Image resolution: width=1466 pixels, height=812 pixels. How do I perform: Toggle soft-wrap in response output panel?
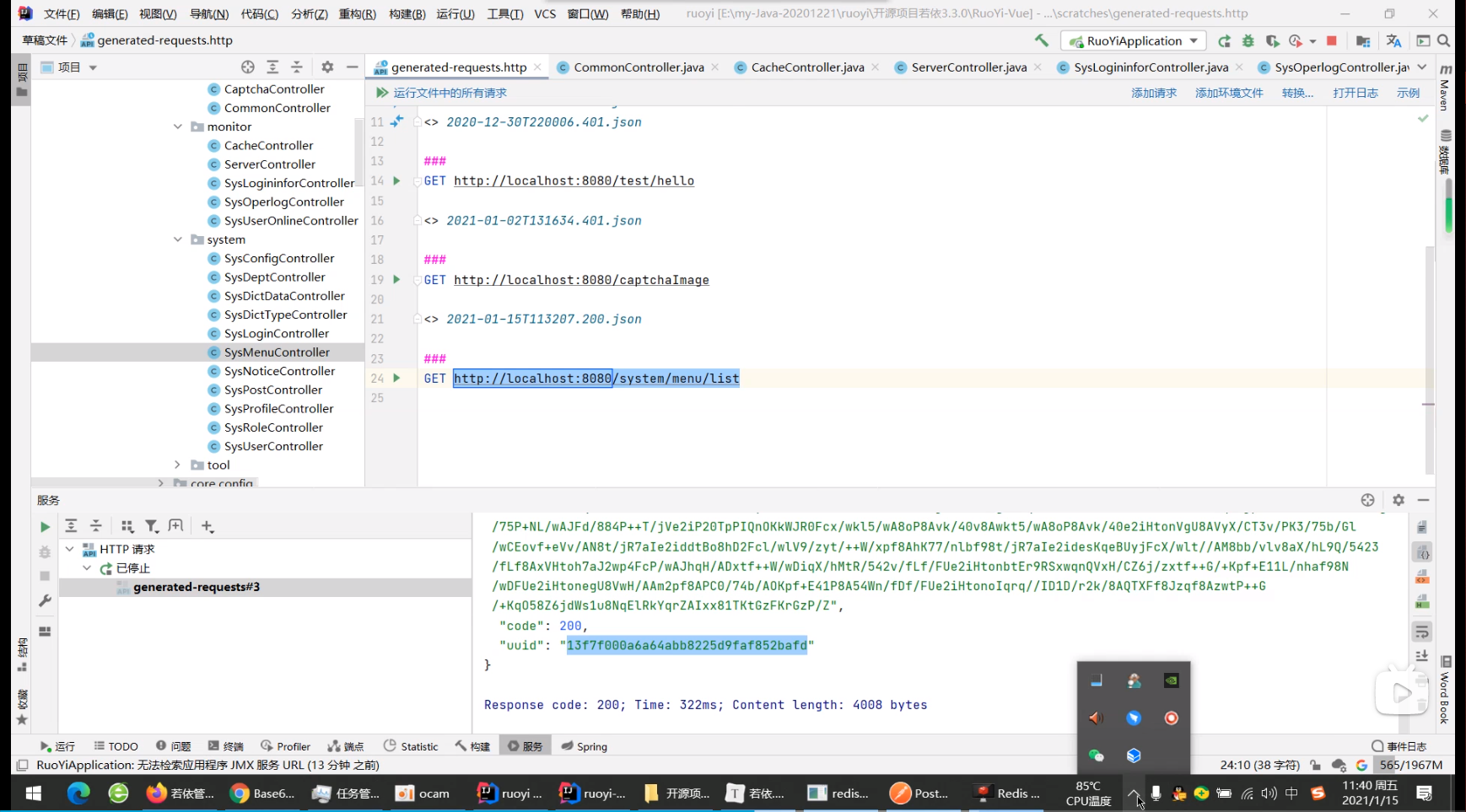click(x=1422, y=632)
